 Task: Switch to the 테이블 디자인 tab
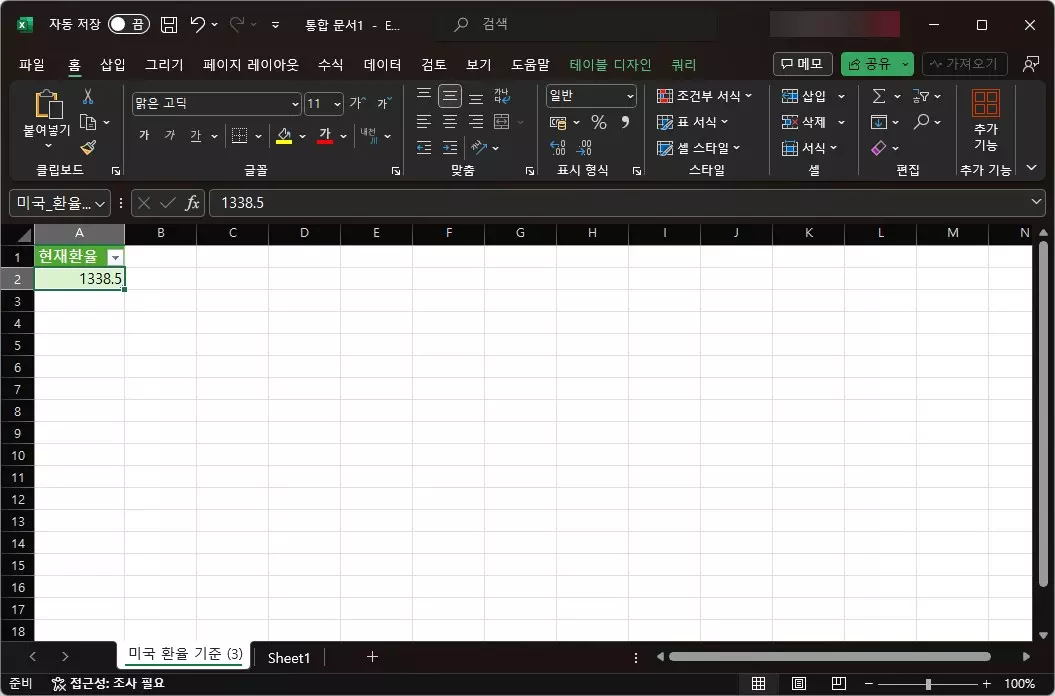(610, 65)
